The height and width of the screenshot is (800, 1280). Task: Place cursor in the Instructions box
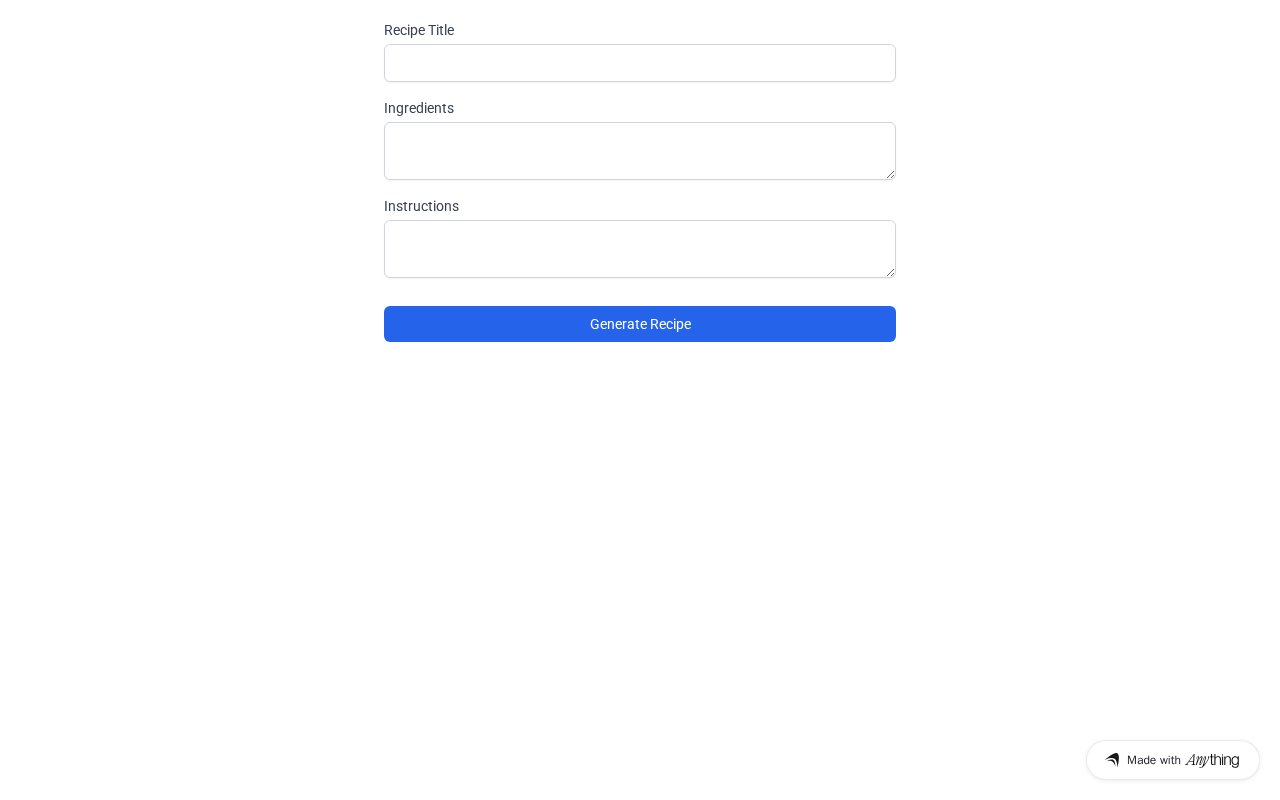point(640,249)
